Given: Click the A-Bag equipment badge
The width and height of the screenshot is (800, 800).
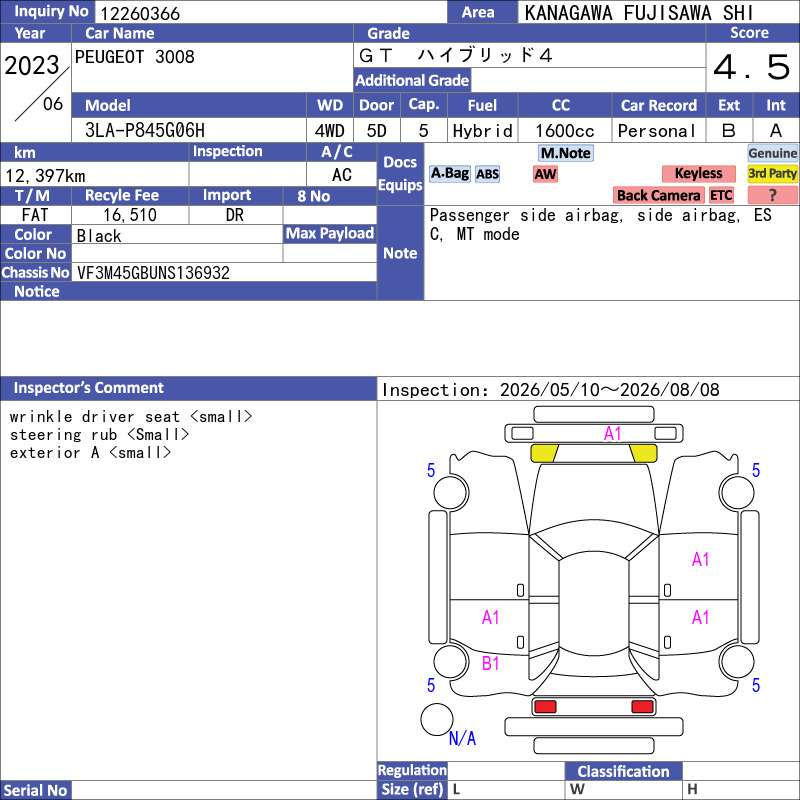Looking at the screenshot, I should (449, 174).
